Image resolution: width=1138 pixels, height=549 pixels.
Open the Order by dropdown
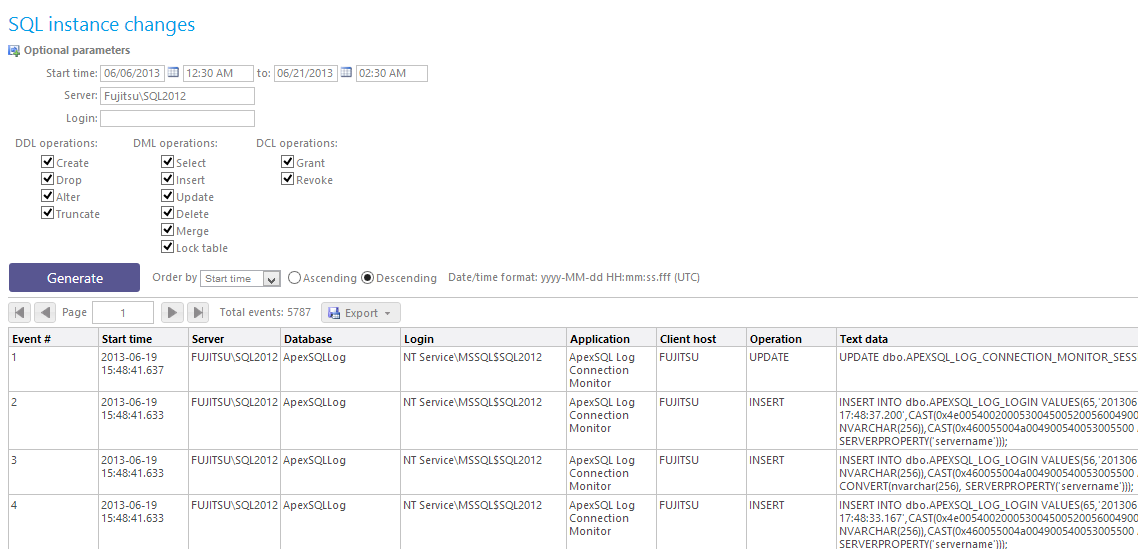240,278
